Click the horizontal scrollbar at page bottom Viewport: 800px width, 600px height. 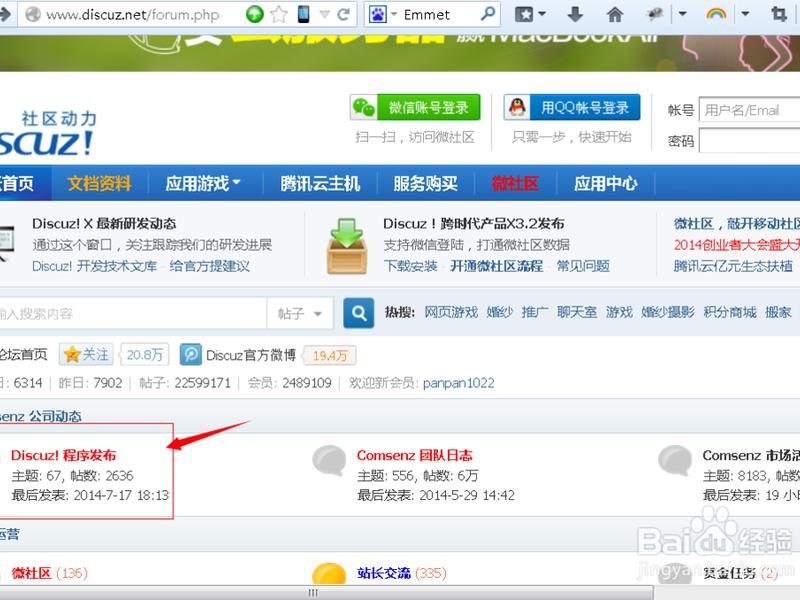[x=327, y=593]
